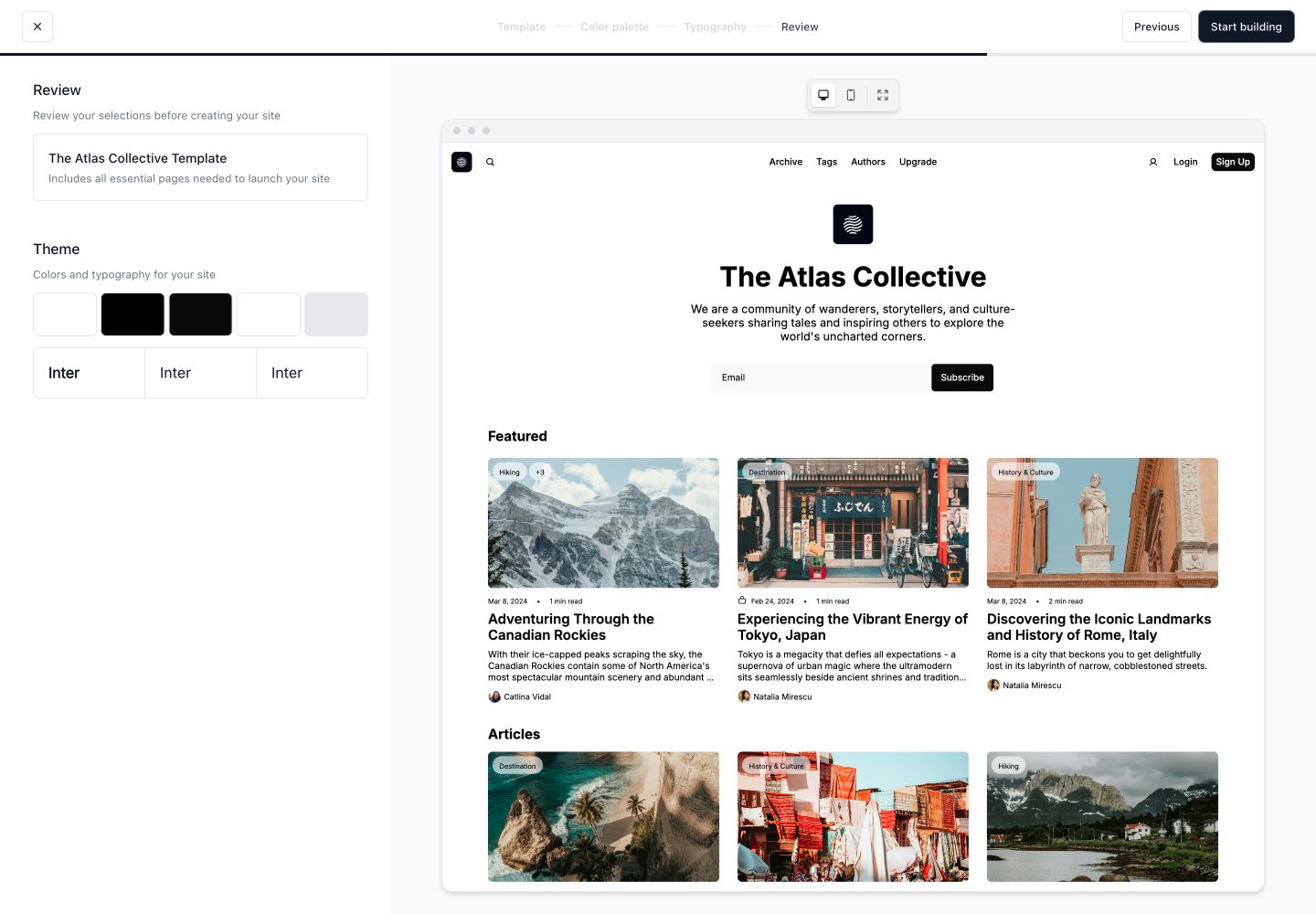
Task: Click the Atlas Collective logo in navbar
Action: click(462, 162)
